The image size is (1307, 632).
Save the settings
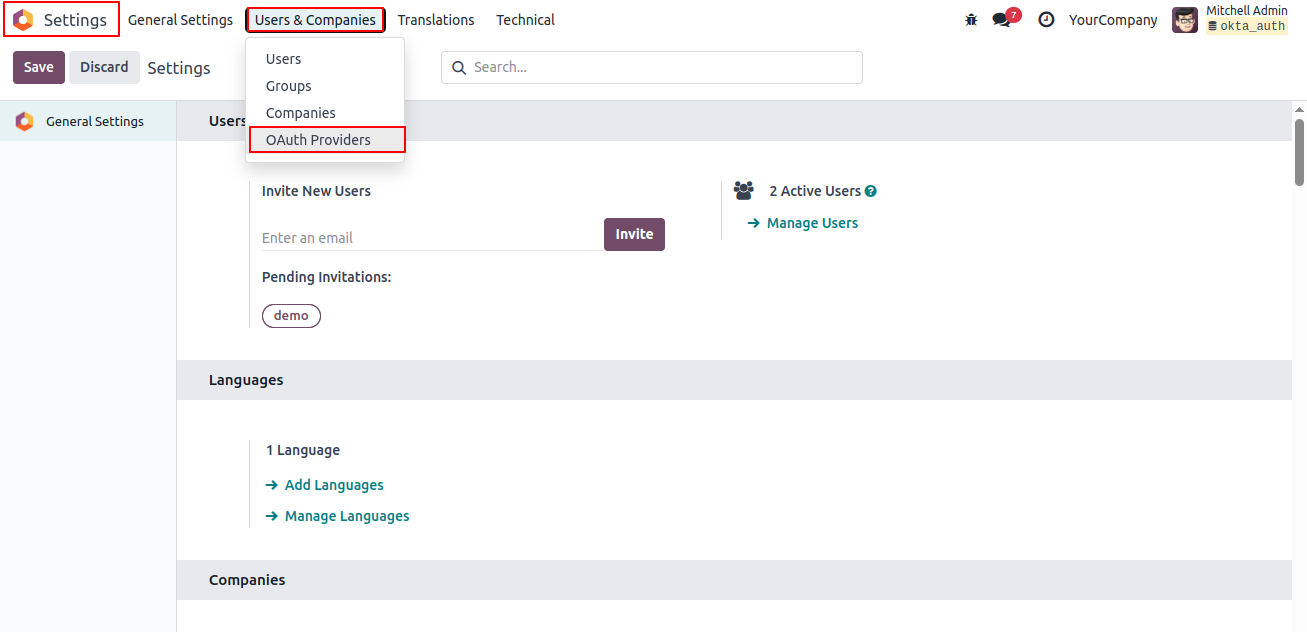[x=39, y=67]
